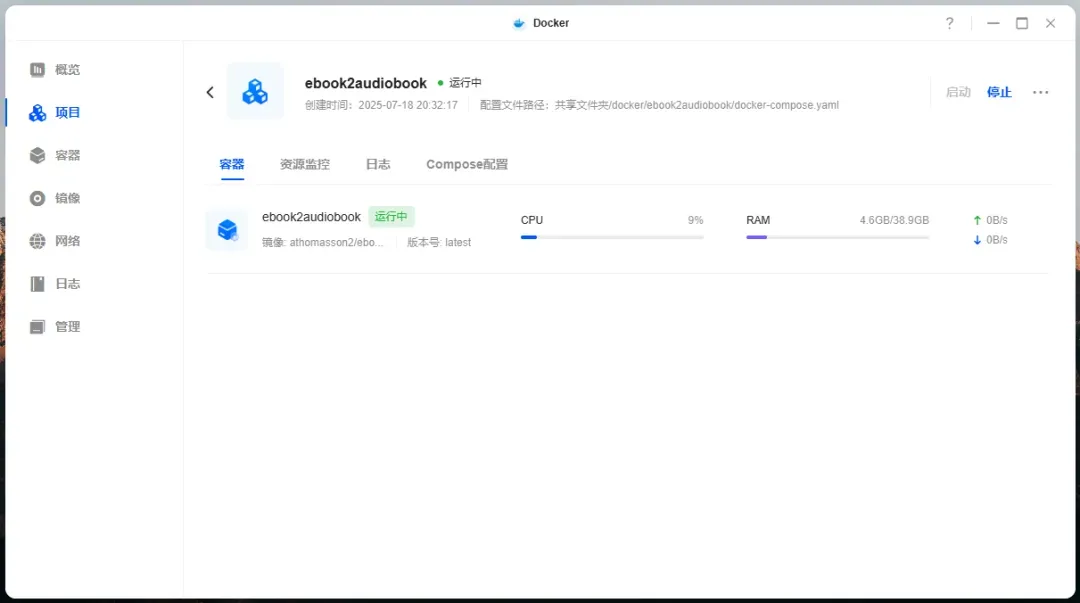Open 管理 management icon in sidebar
1080x603 pixels.
point(38,327)
